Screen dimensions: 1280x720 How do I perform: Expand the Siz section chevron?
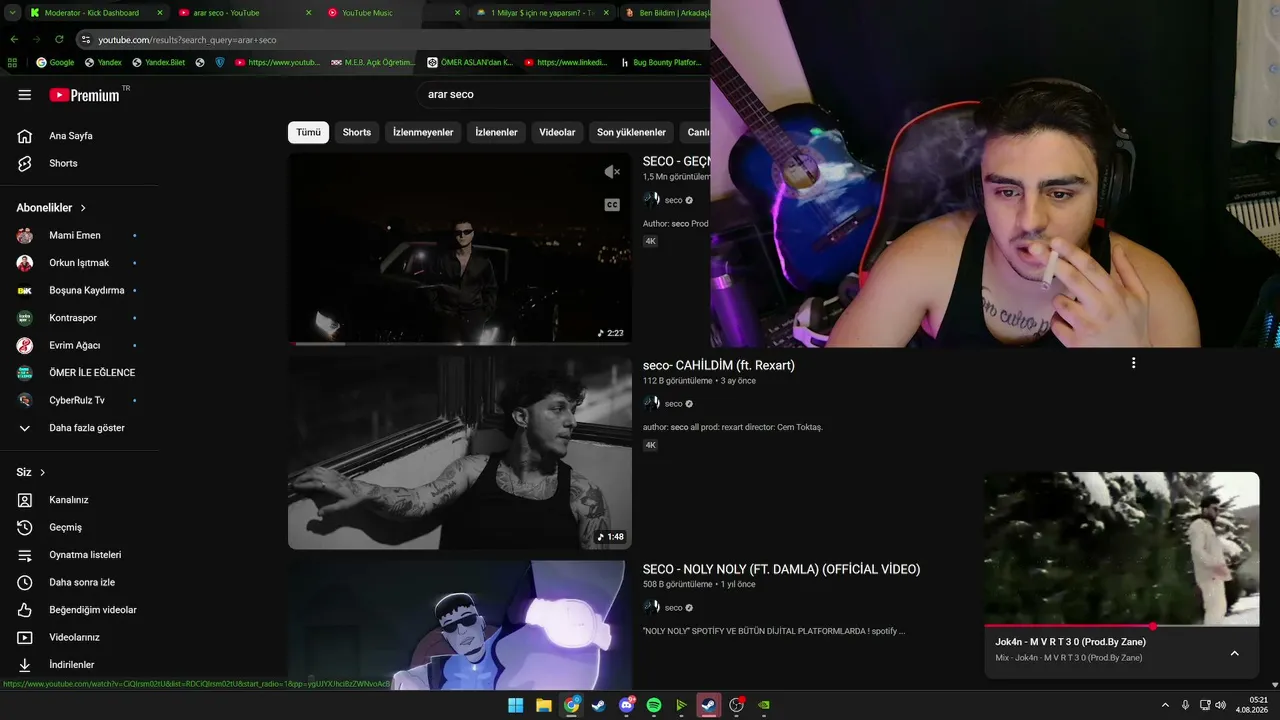43,472
